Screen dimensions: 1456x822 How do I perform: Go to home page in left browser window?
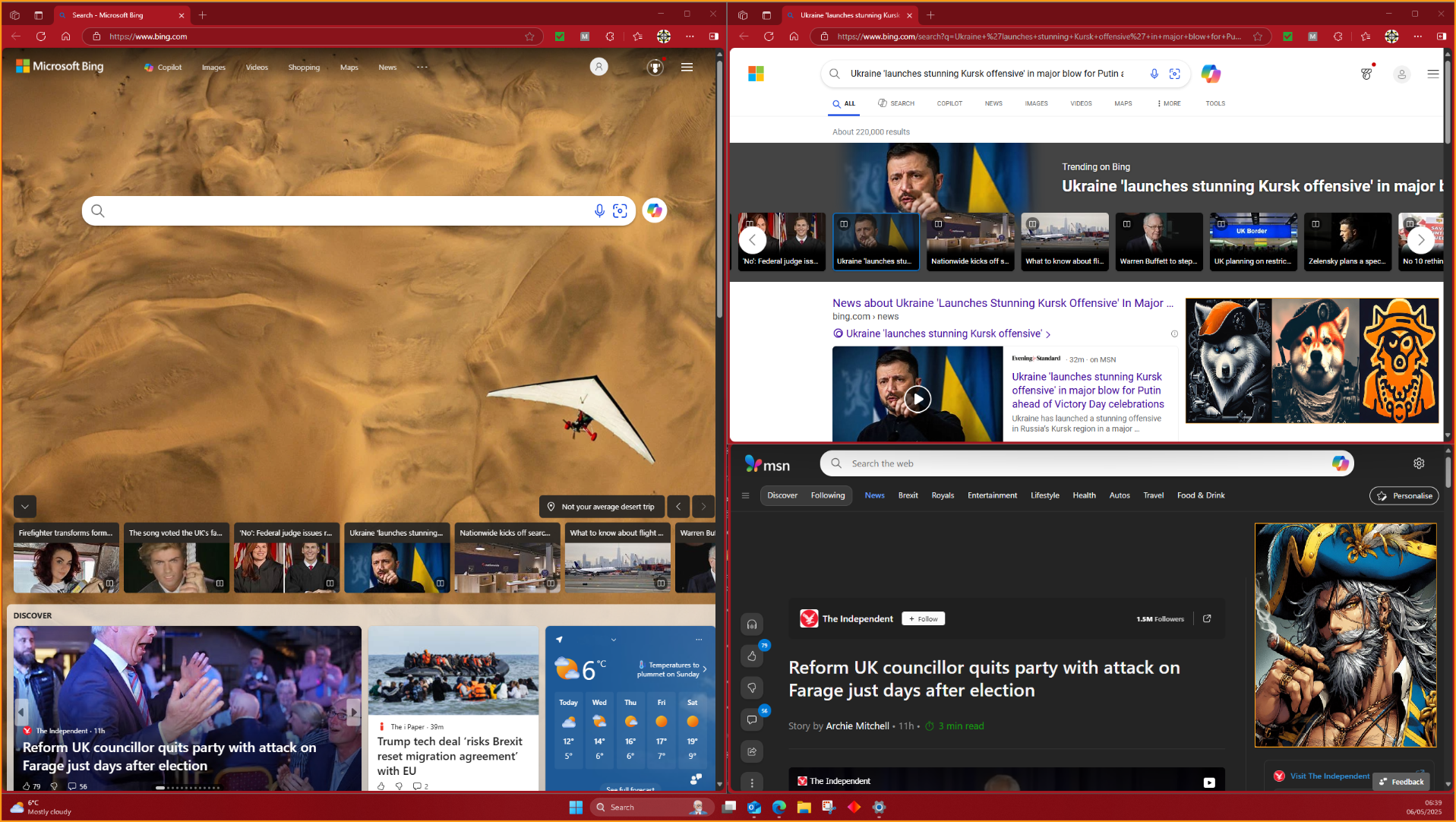click(66, 36)
